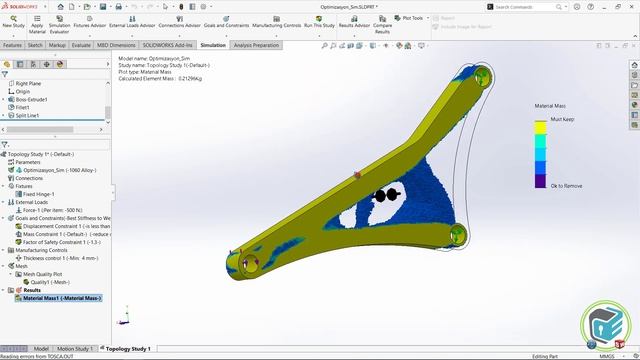Open the Options gear icon
Screen dimensions: 640x360
(x=203, y=7)
